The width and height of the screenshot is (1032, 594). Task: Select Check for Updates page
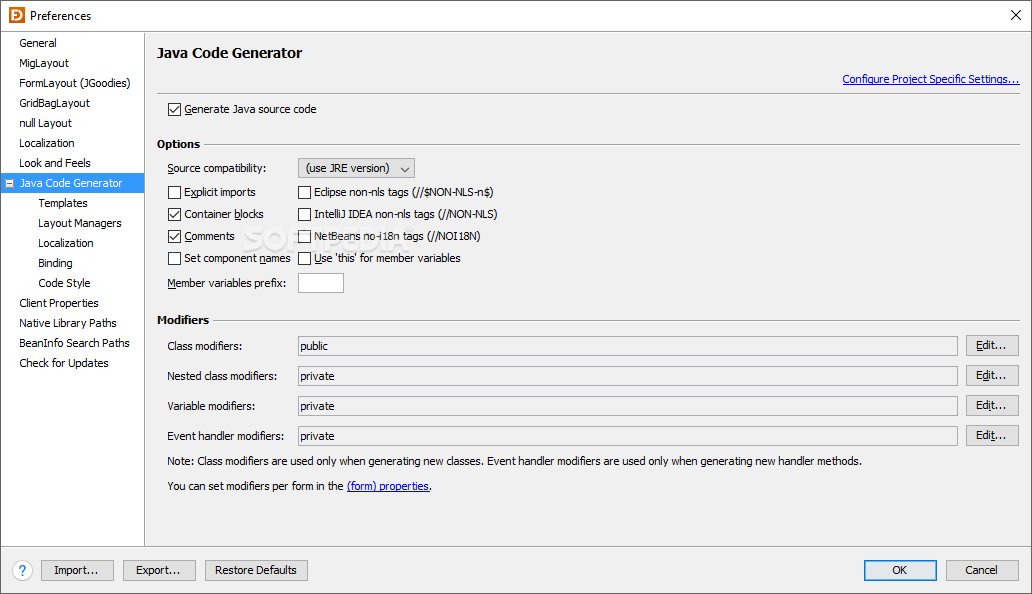tap(64, 363)
